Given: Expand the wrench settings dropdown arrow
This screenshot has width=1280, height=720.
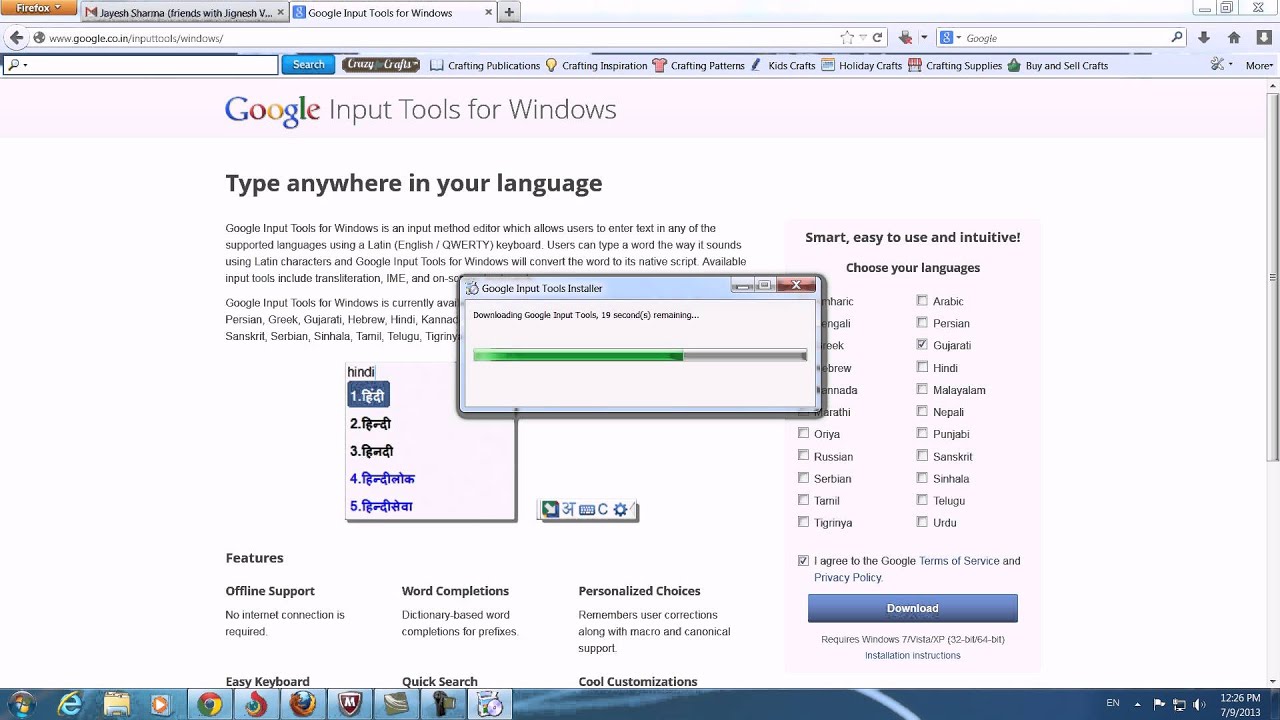Looking at the screenshot, I should [1231, 65].
